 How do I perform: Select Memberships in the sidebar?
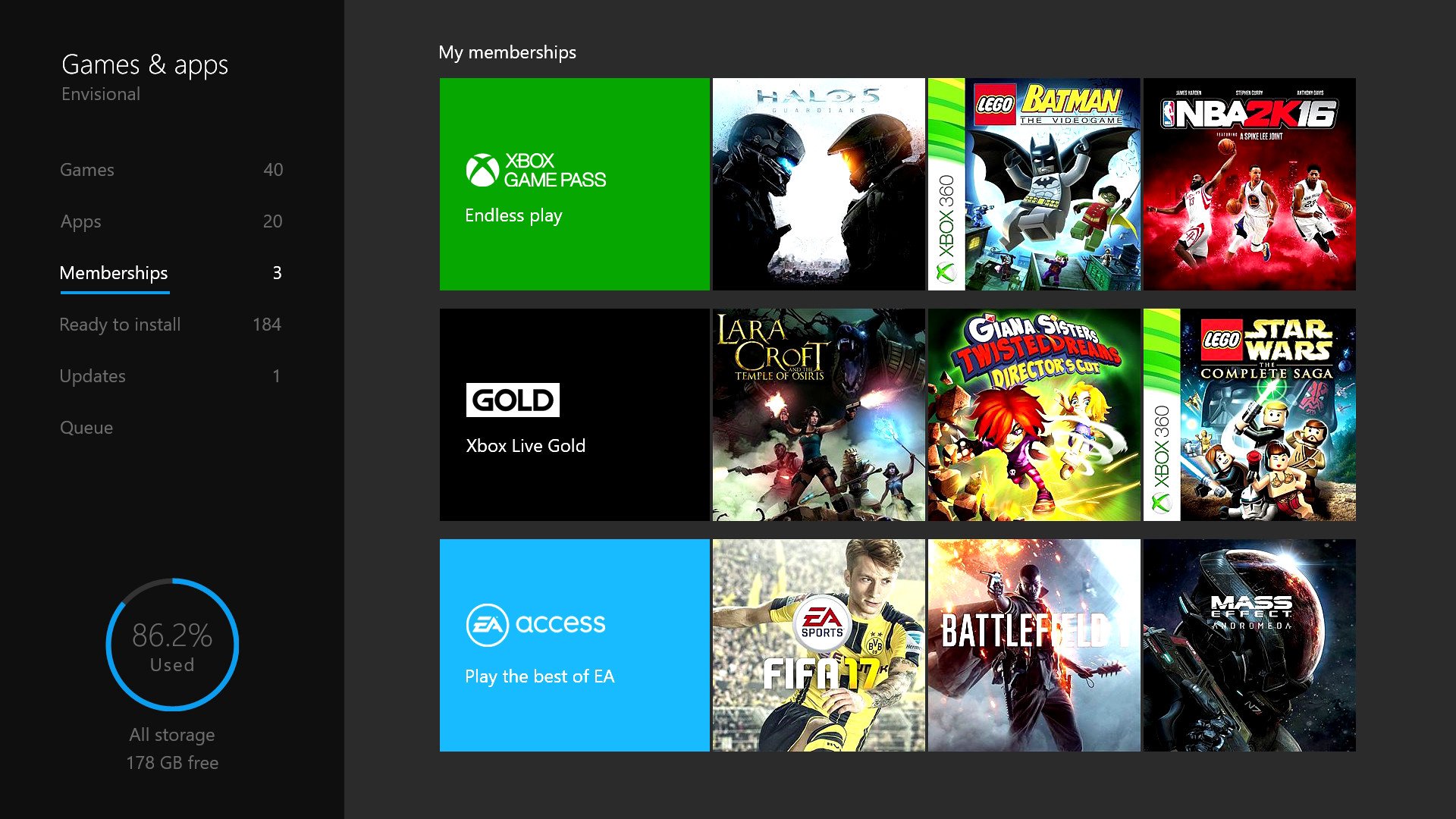pos(113,272)
